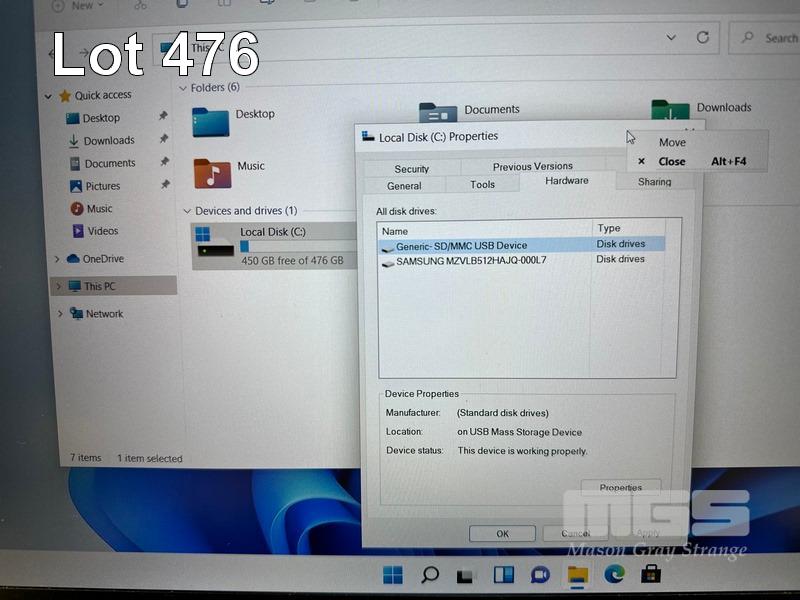The image size is (800, 600).
Task: Choose Move from the window menu
Action: tap(672, 143)
